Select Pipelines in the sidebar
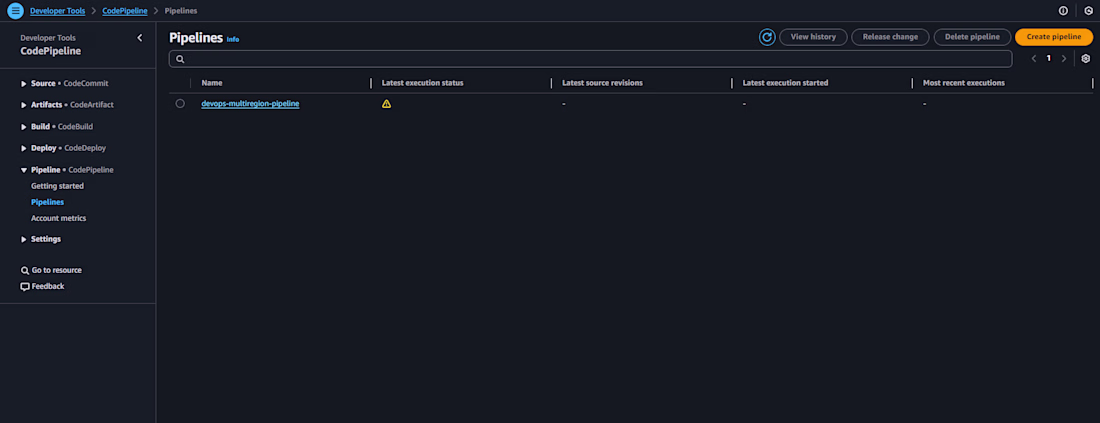This screenshot has height=423, width=1100. pyautogui.click(x=48, y=202)
